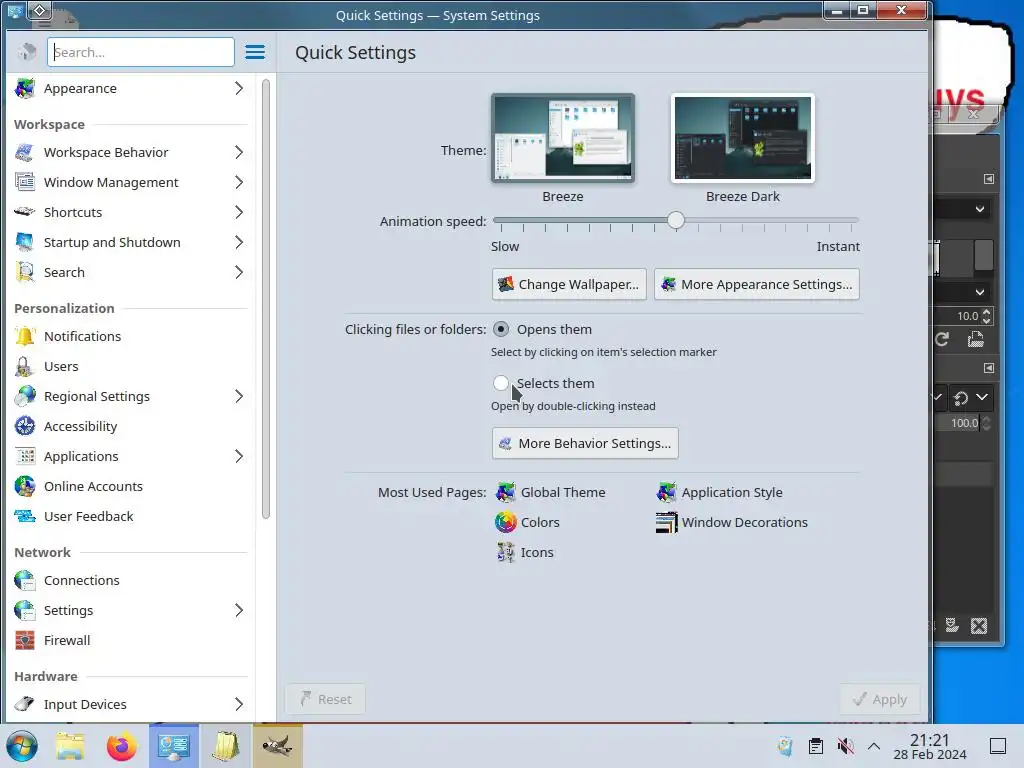1024x768 pixels.
Task: Click the GIMP taskbar icon
Action: coord(278,746)
